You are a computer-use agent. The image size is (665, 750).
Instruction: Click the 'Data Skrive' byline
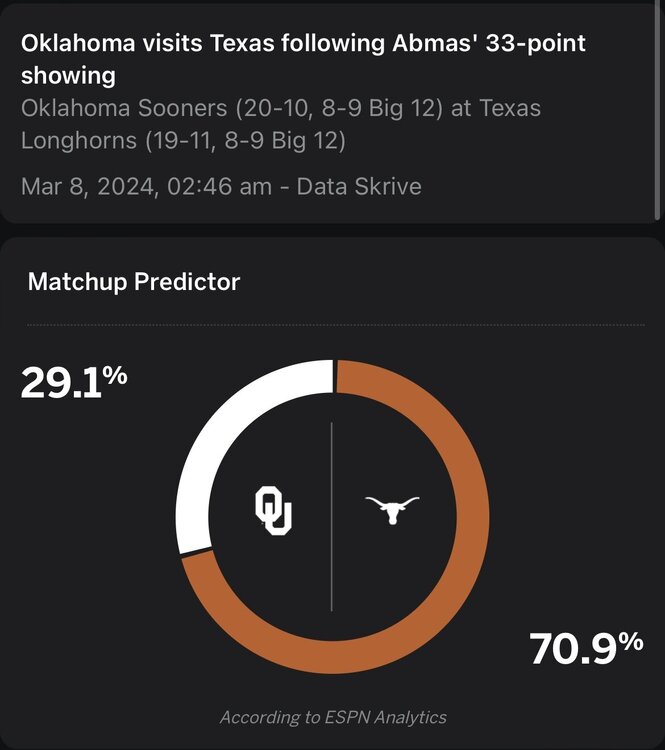pos(359,186)
